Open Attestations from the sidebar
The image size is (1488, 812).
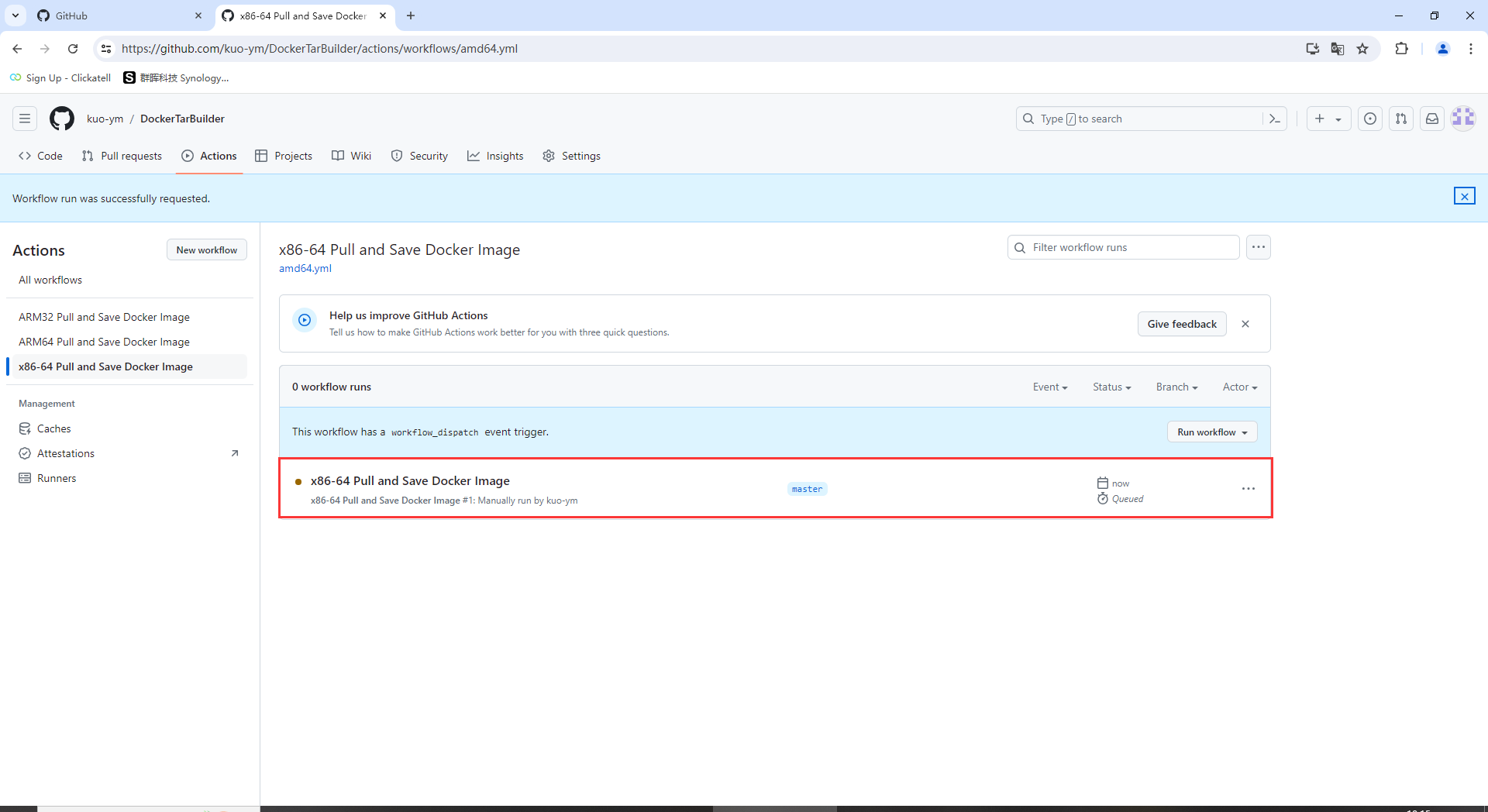click(65, 452)
